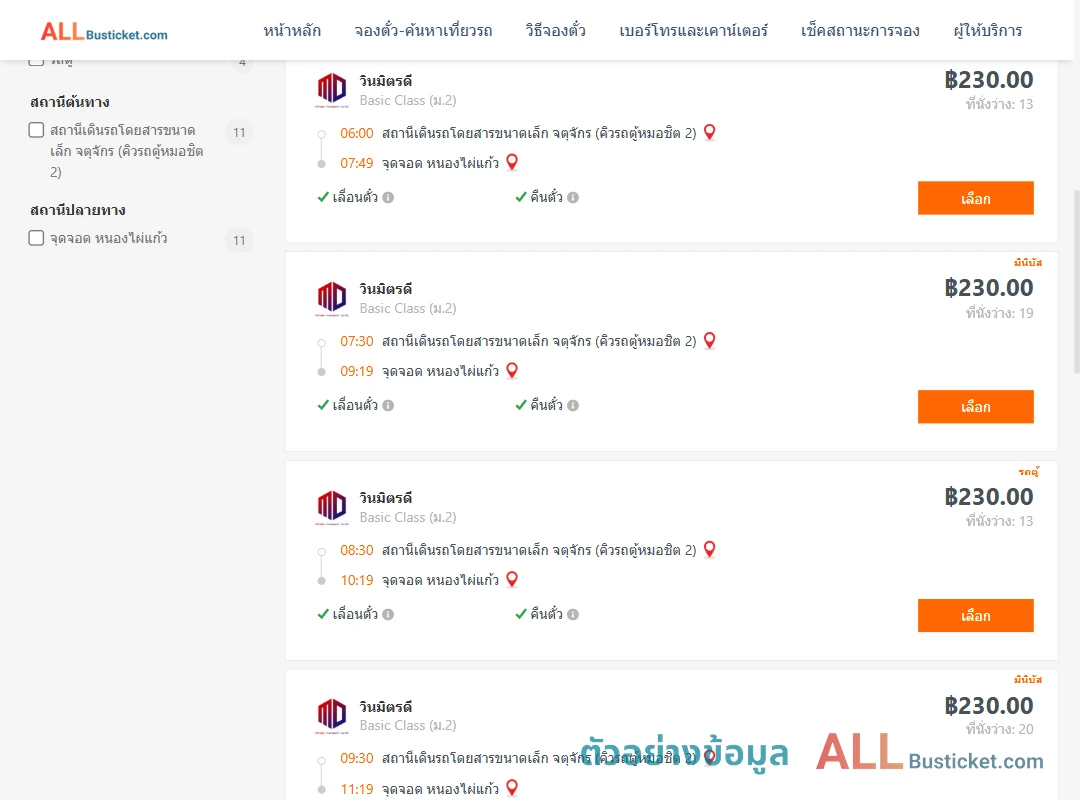Show map pin for 10:19 arrival stop

coord(512,580)
